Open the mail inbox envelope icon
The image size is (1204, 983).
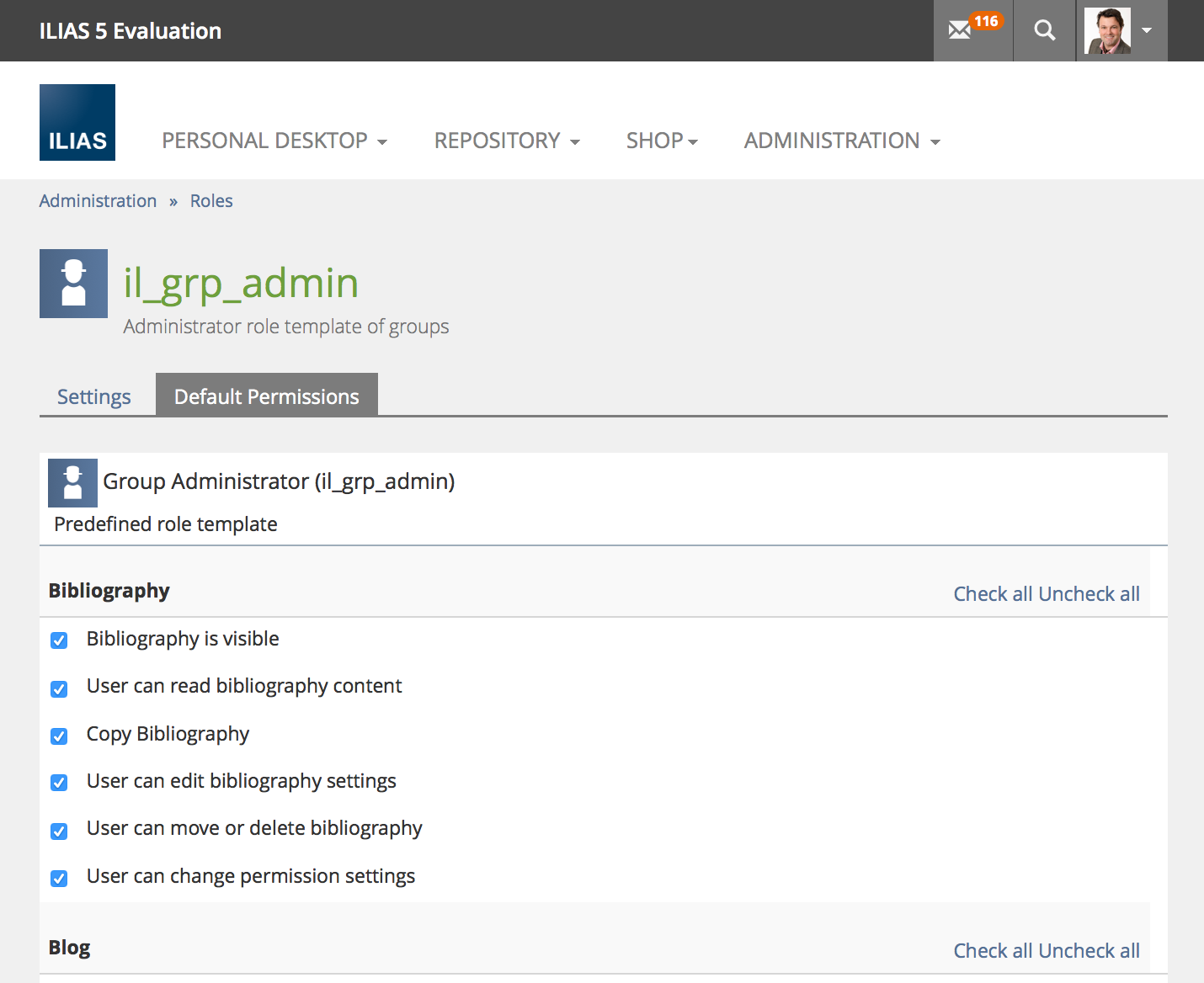coord(959,31)
